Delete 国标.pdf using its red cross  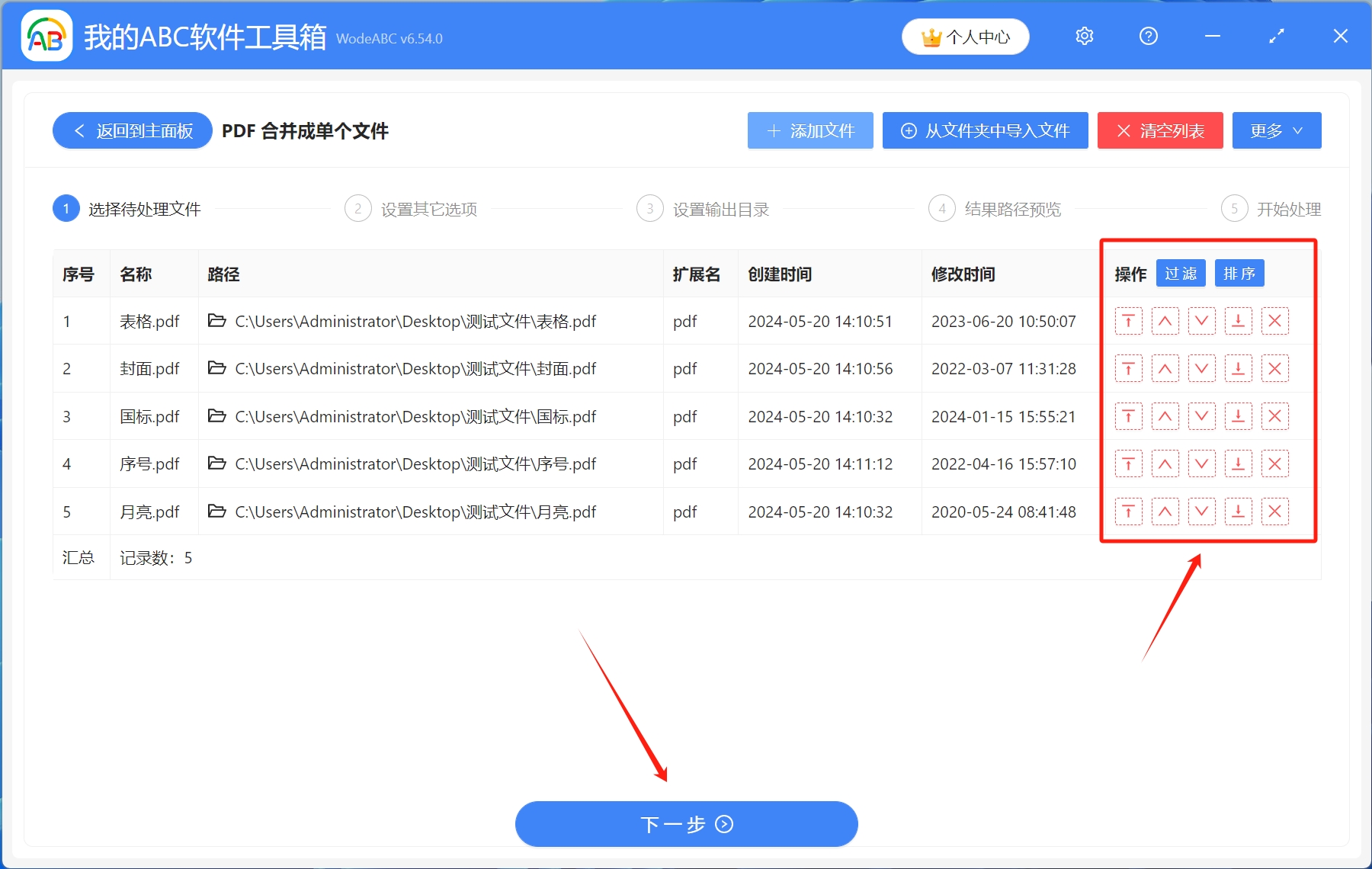(1275, 416)
